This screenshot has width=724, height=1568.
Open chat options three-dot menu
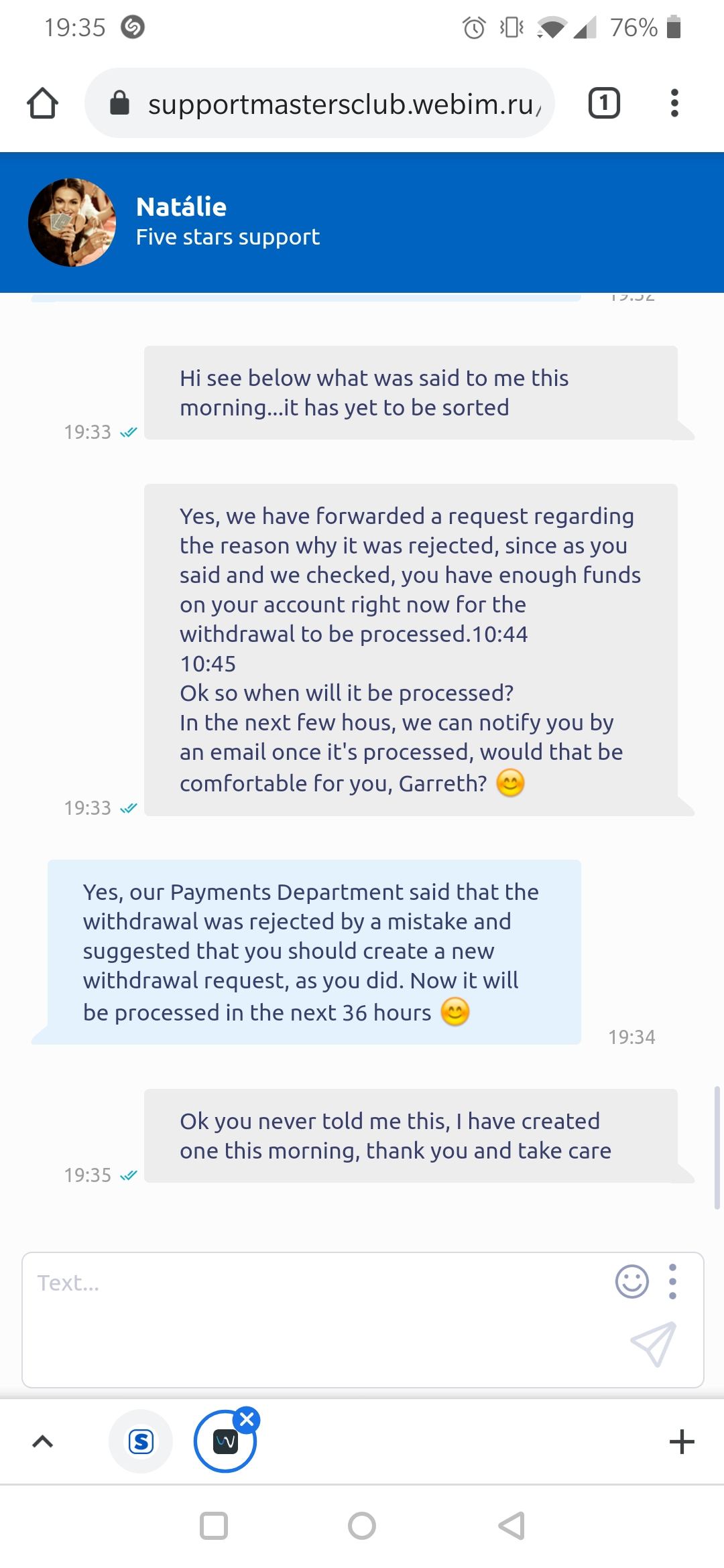[672, 1282]
